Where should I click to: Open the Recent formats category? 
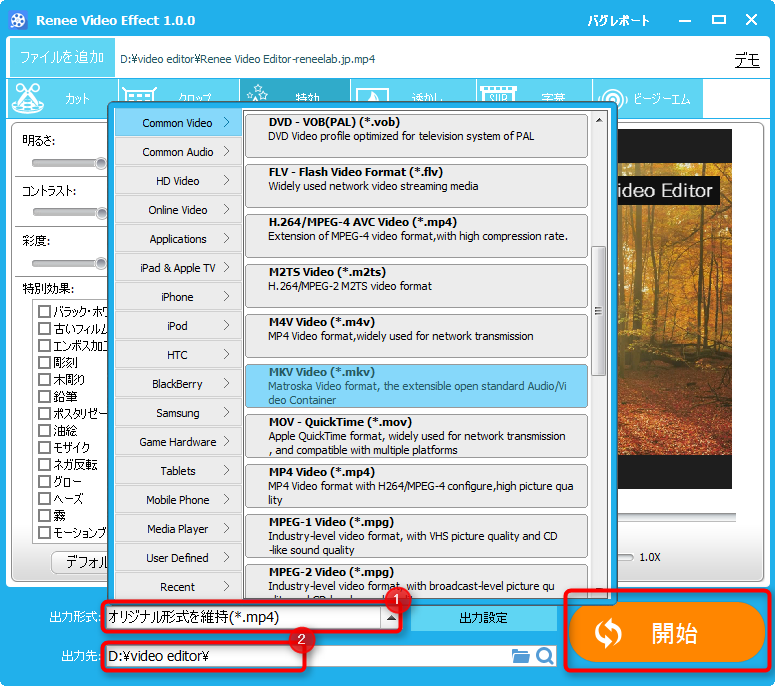tap(178, 587)
